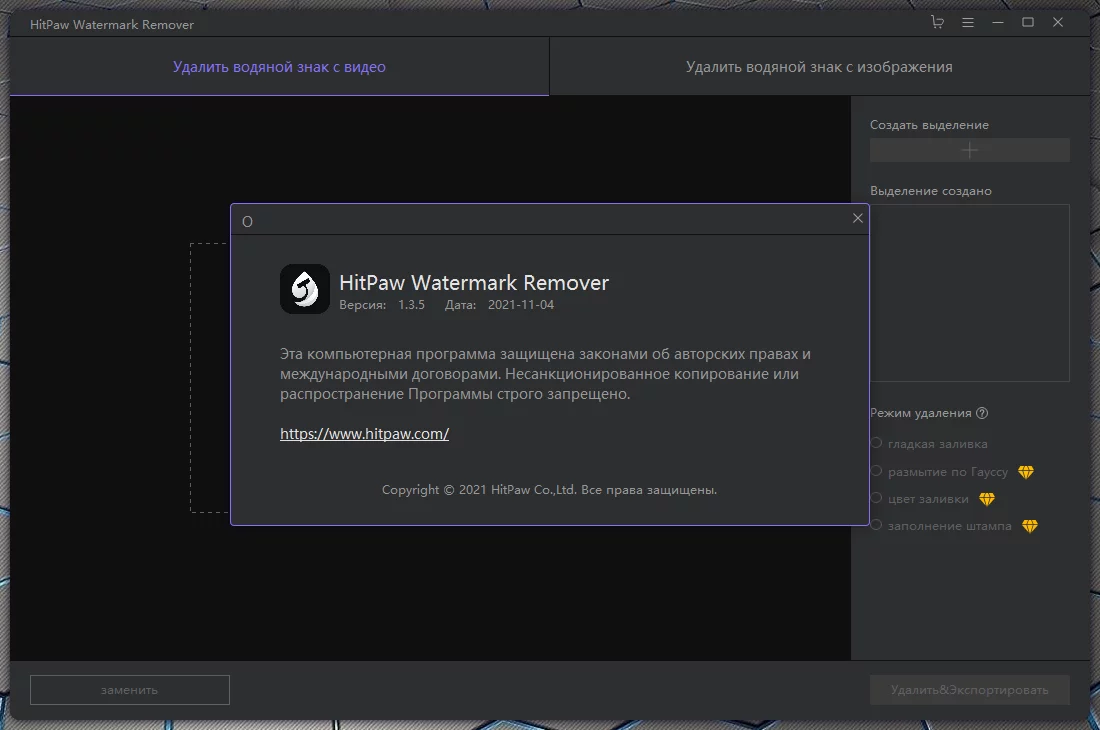Select цвет заливки removal mode
1100x730 pixels.
(876, 498)
